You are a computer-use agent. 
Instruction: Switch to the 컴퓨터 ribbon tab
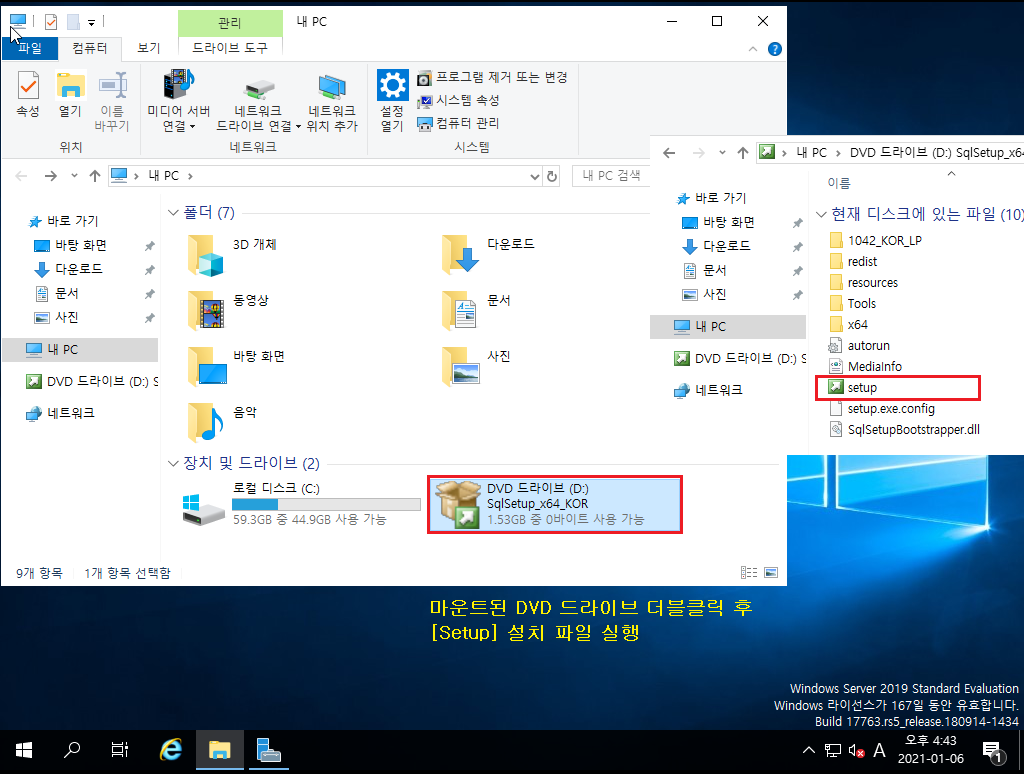pos(90,48)
